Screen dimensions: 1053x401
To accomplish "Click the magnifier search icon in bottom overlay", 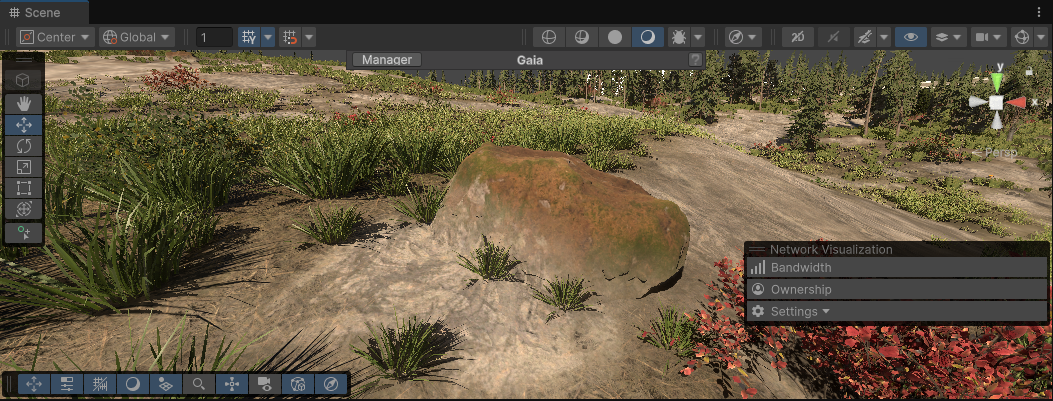I will pyautogui.click(x=199, y=384).
